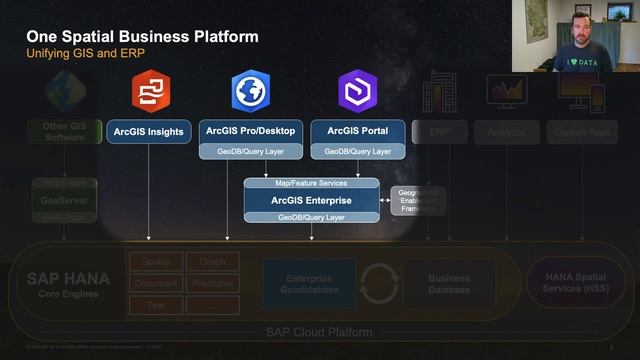Click the Unifying GIS and ERP subtitle
This screenshot has width=640, height=360.
tap(85, 53)
